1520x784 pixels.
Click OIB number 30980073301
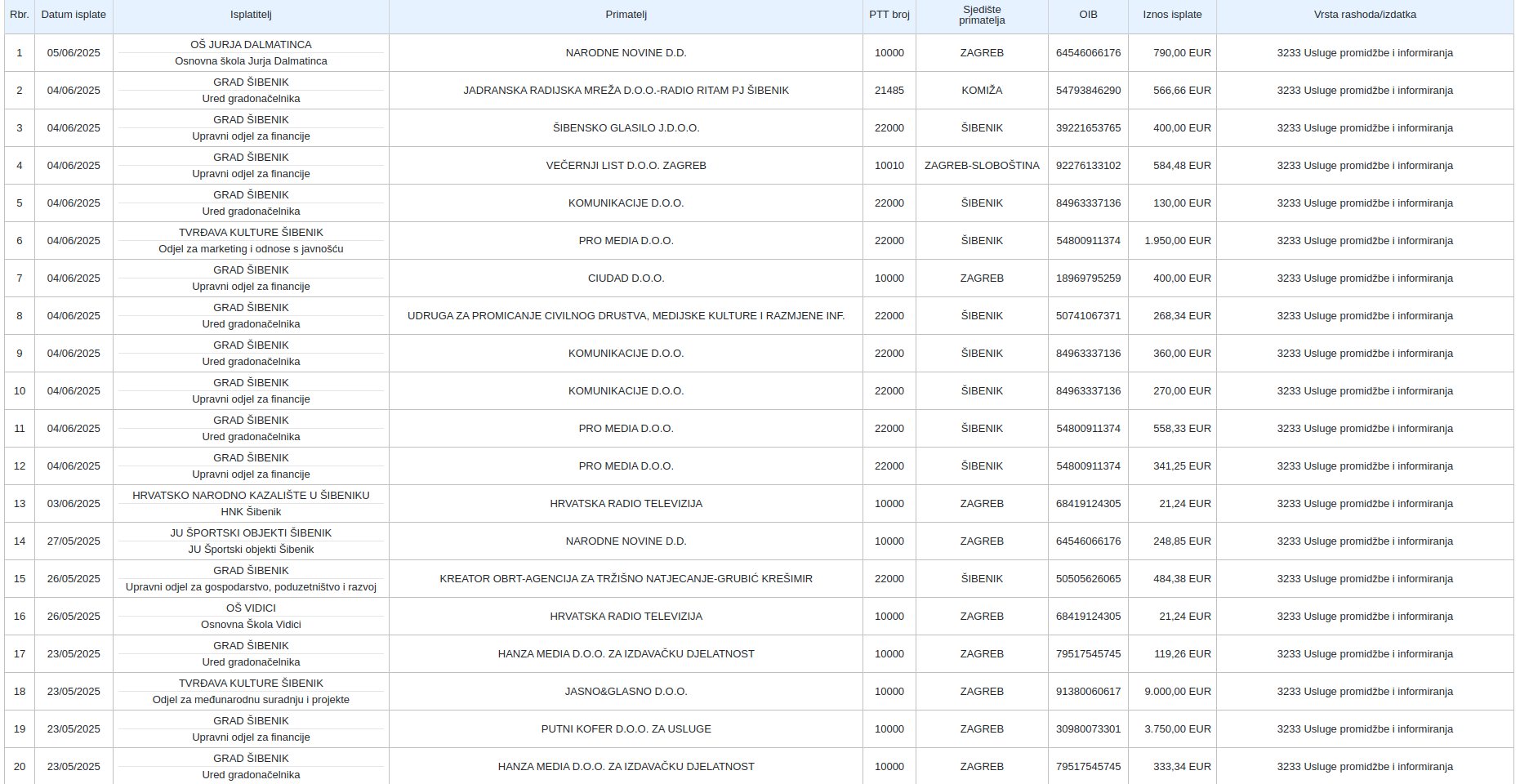(1088, 729)
